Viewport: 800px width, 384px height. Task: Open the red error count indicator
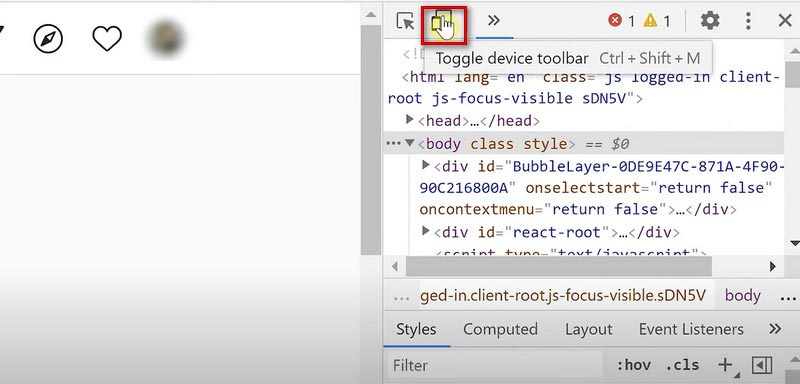[621, 21]
